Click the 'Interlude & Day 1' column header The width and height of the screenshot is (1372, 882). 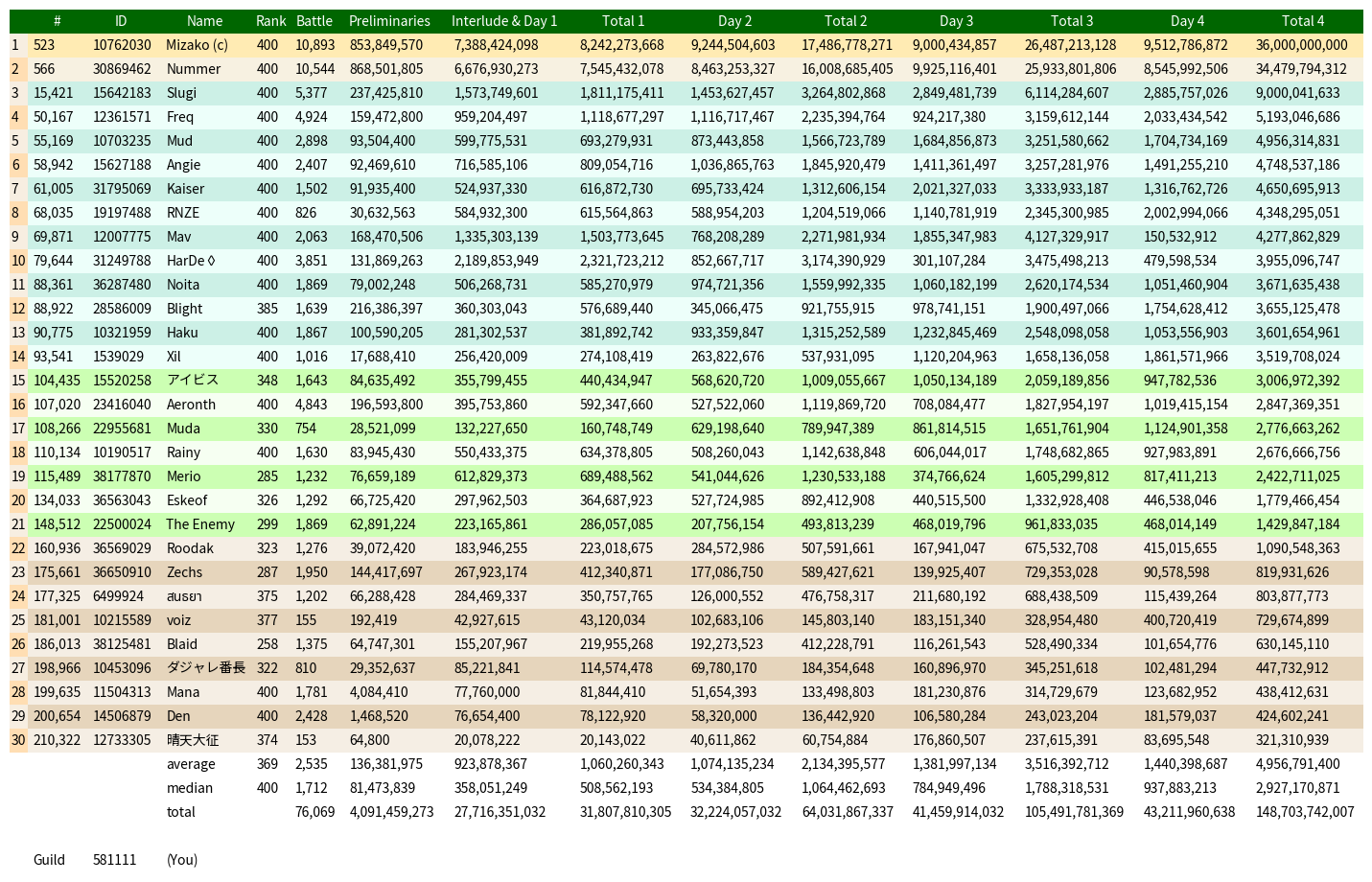pyautogui.click(x=504, y=21)
